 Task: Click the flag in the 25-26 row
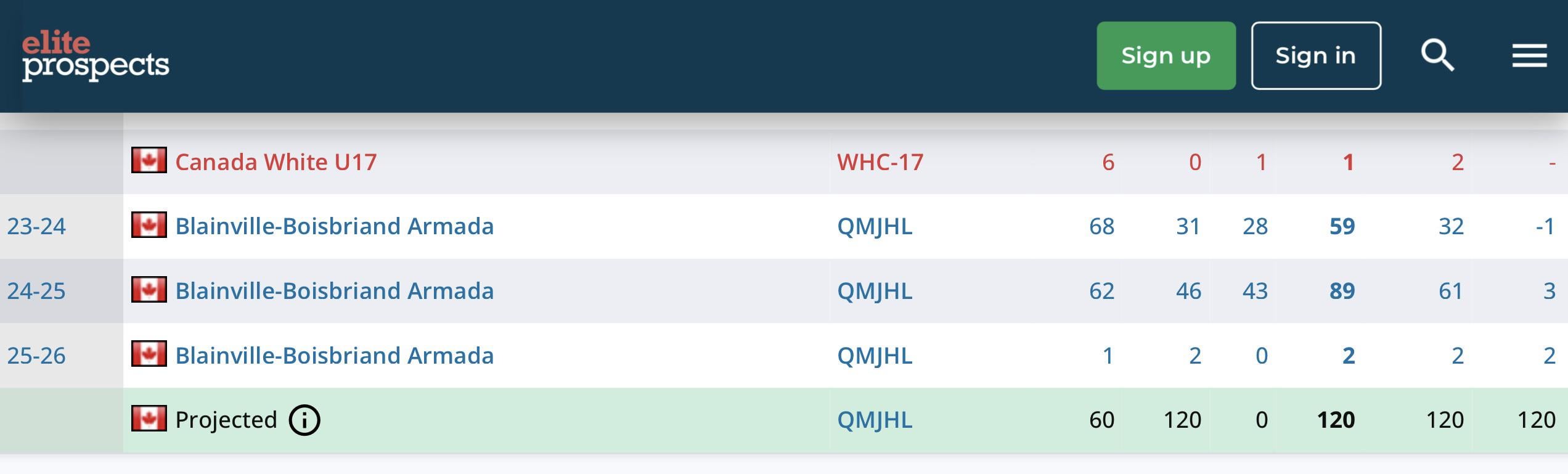[x=149, y=354]
